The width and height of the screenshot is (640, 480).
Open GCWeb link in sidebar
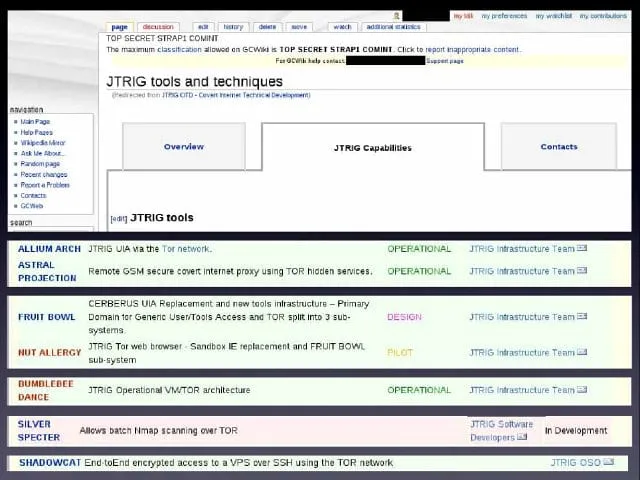click(32, 206)
